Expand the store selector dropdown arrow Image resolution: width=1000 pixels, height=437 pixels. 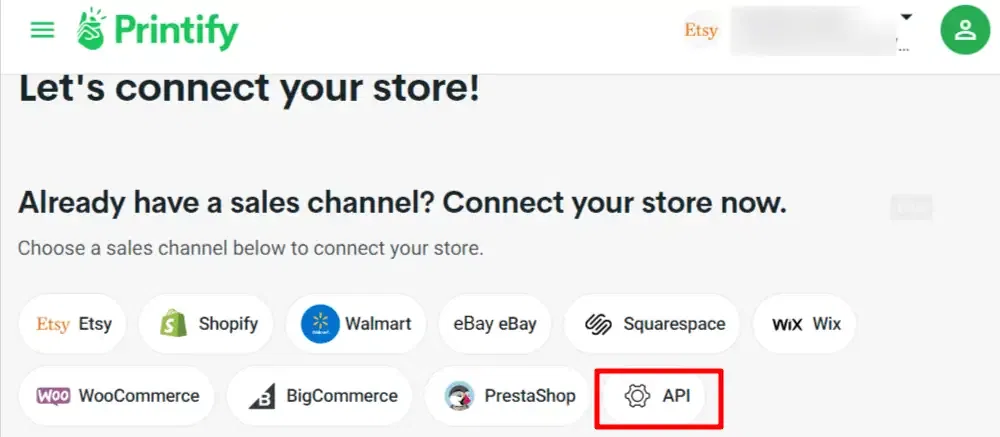(x=907, y=17)
